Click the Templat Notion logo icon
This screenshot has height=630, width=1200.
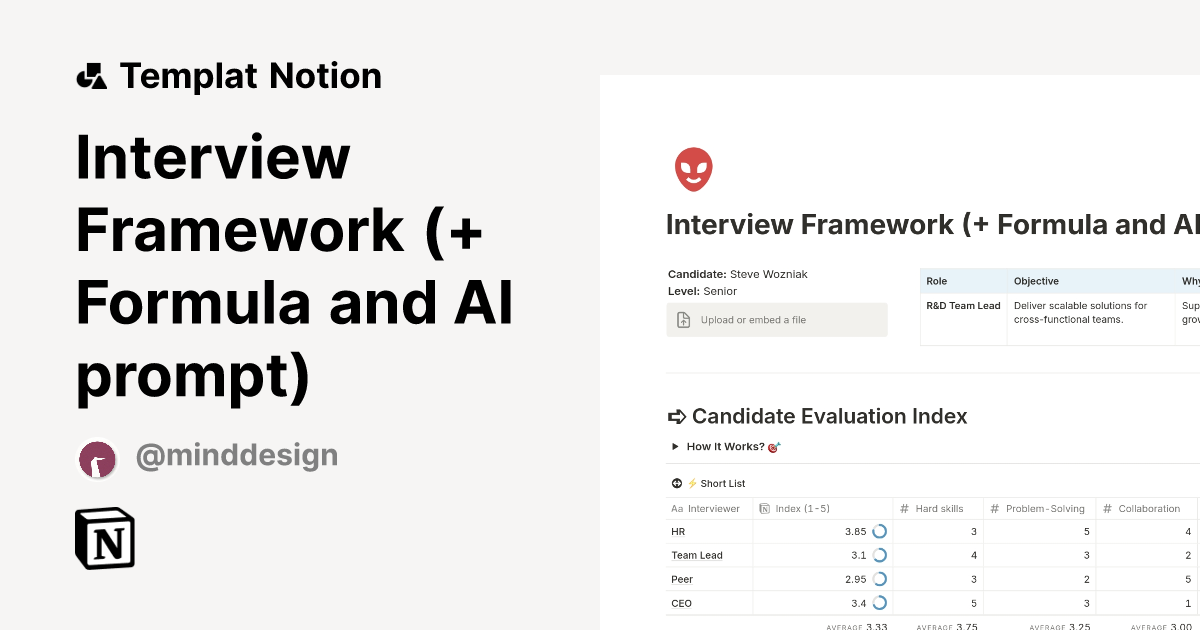pos(91,75)
